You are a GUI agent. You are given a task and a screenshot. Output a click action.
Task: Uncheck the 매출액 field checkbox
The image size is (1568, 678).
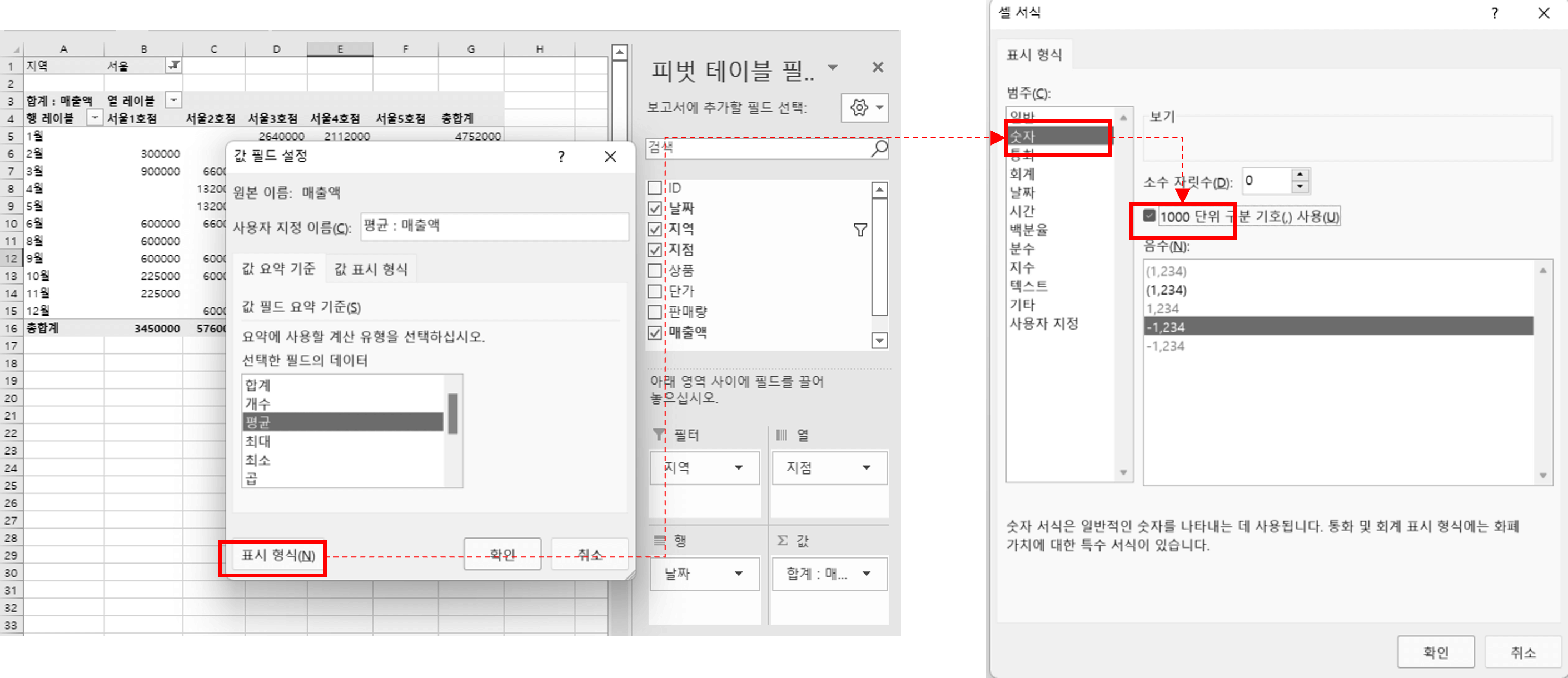point(654,333)
